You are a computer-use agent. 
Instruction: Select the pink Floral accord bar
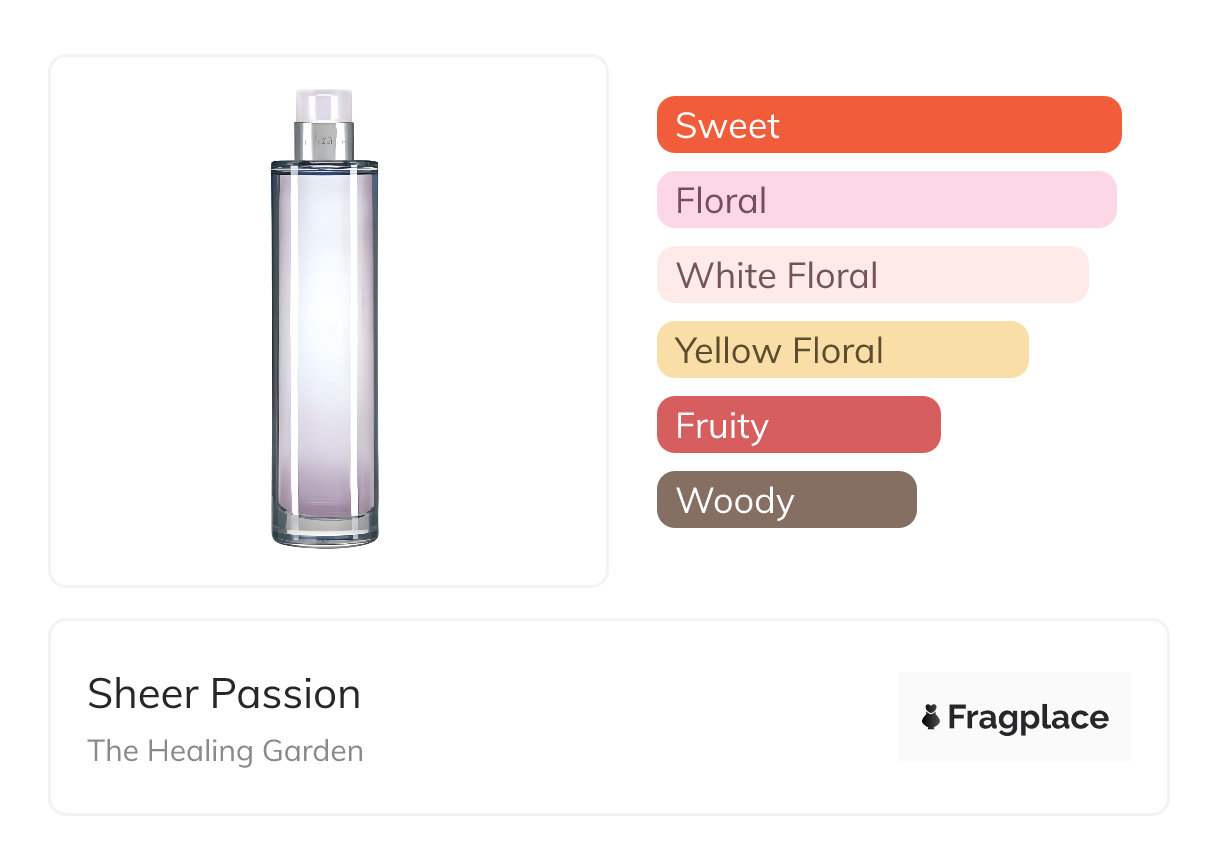coord(886,200)
